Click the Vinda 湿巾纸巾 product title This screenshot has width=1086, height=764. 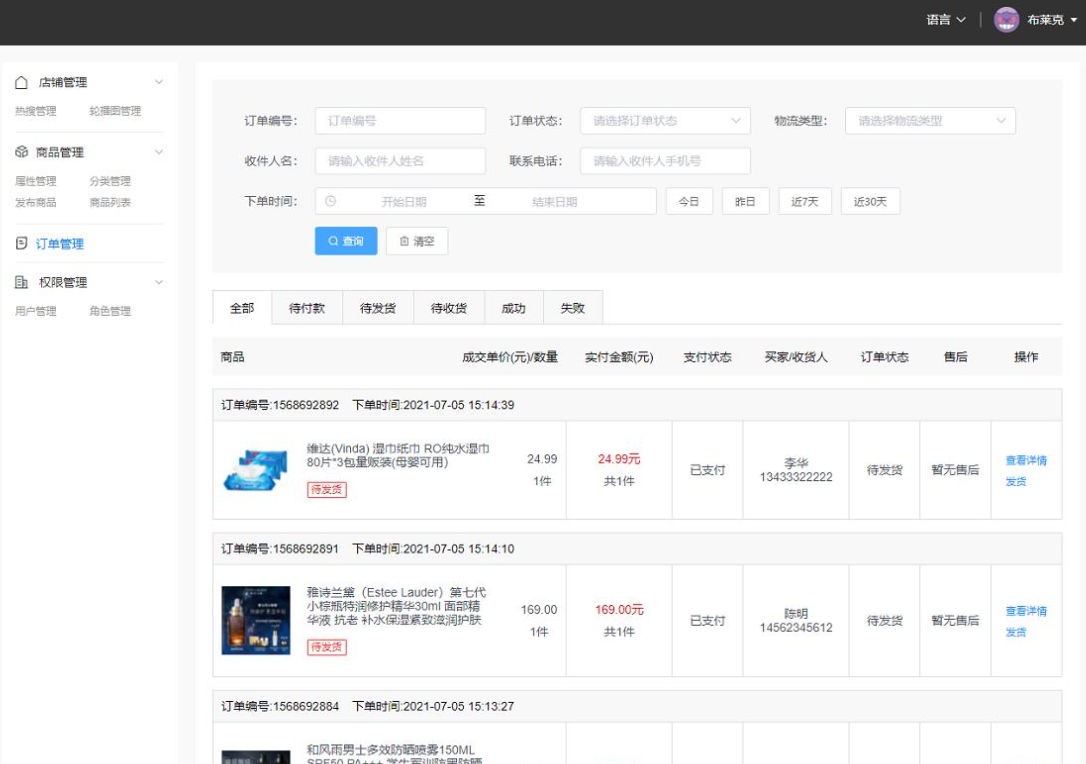click(398, 455)
